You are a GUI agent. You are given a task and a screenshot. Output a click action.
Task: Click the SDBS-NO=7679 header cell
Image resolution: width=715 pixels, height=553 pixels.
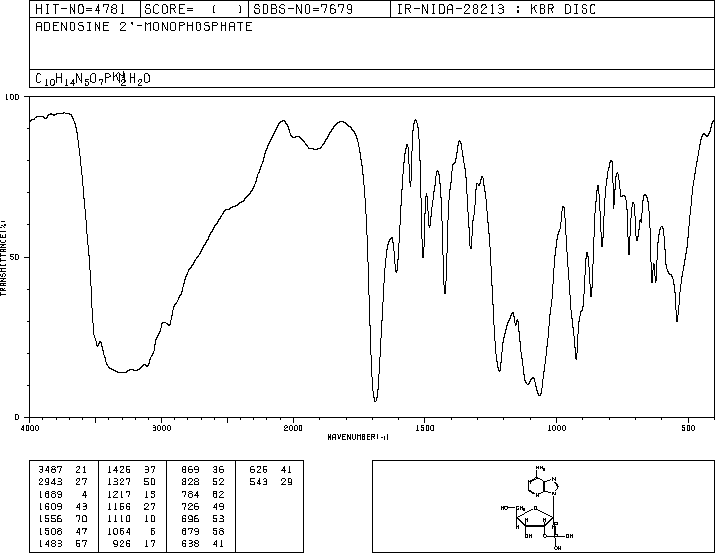[320, 9]
